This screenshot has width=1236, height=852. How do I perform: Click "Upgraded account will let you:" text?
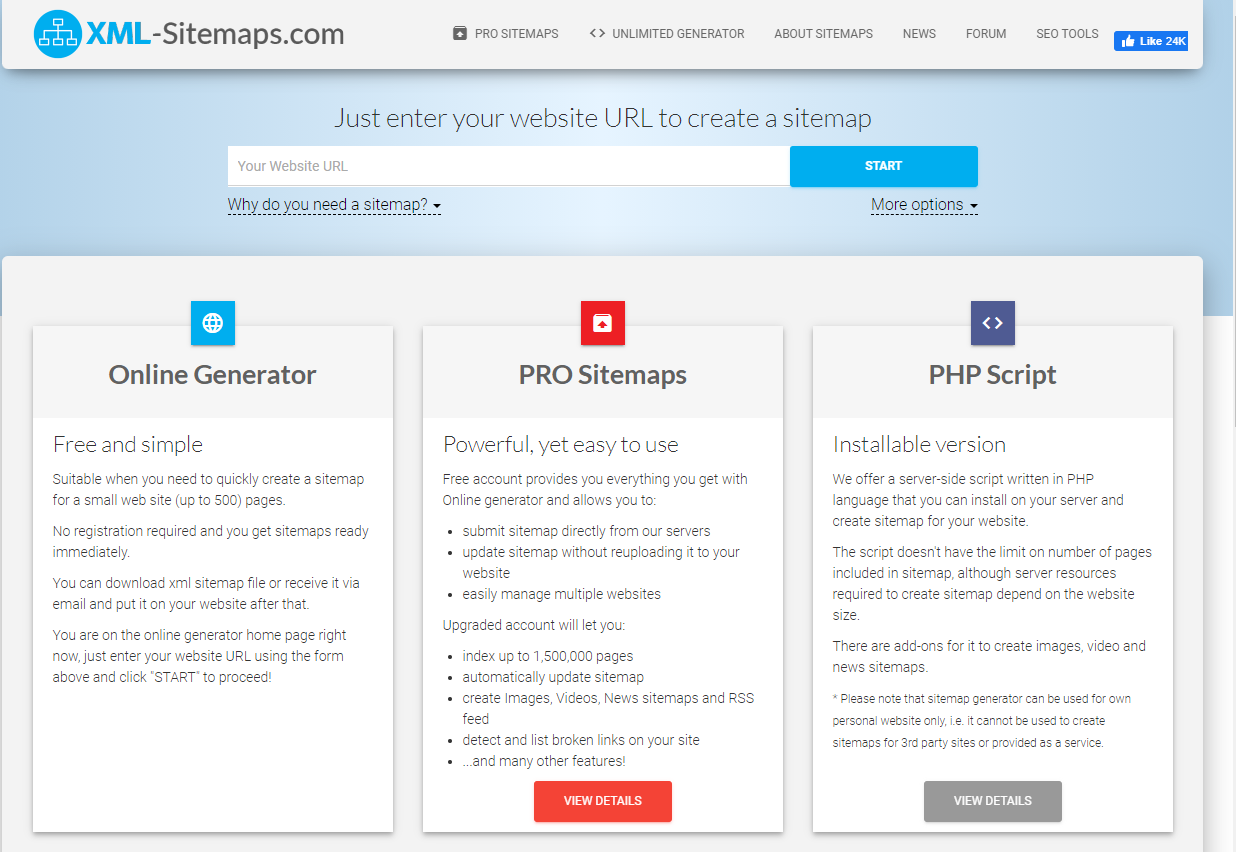coord(534,625)
